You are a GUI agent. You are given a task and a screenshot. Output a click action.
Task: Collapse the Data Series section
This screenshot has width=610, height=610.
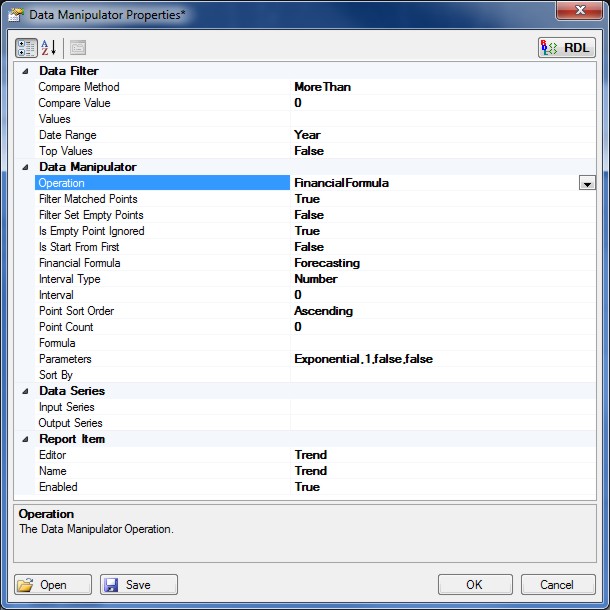click(x=25, y=391)
